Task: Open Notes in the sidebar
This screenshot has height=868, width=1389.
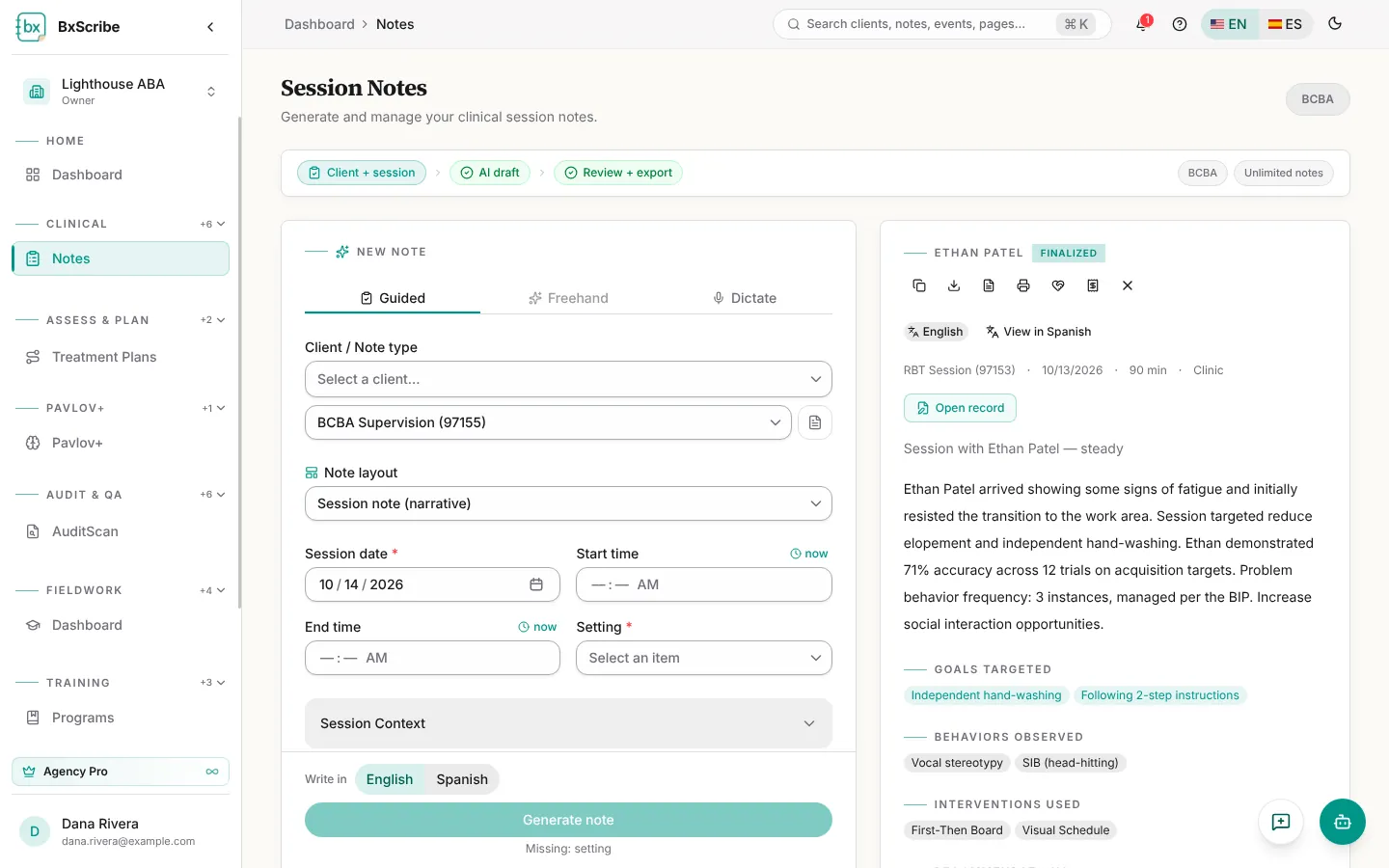Action: [x=121, y=258]
